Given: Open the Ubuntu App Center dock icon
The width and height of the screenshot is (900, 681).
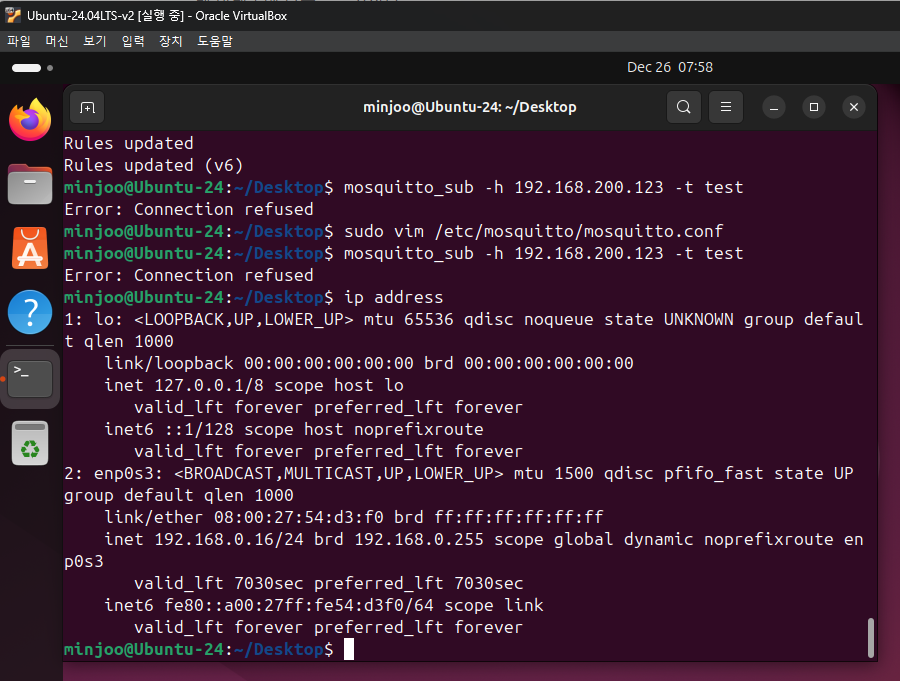Looking at the screenshot, I should (x=30, y=248).
